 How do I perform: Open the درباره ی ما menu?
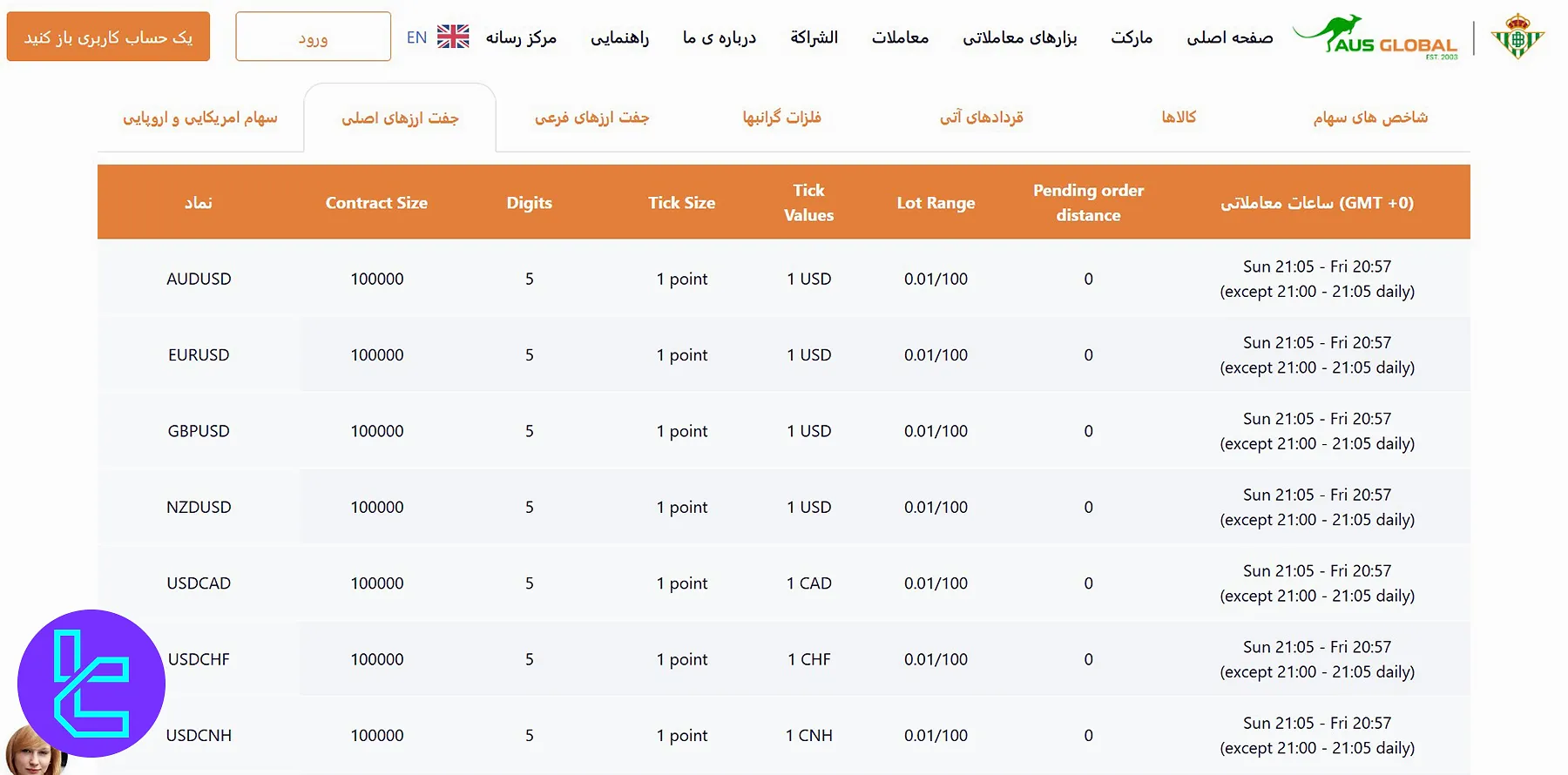click(720, 37)
